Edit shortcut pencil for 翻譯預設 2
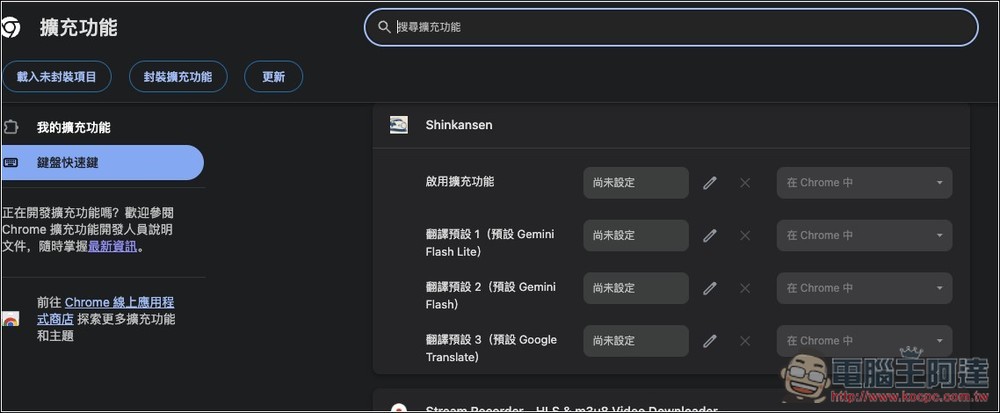 tap(710, 288)
